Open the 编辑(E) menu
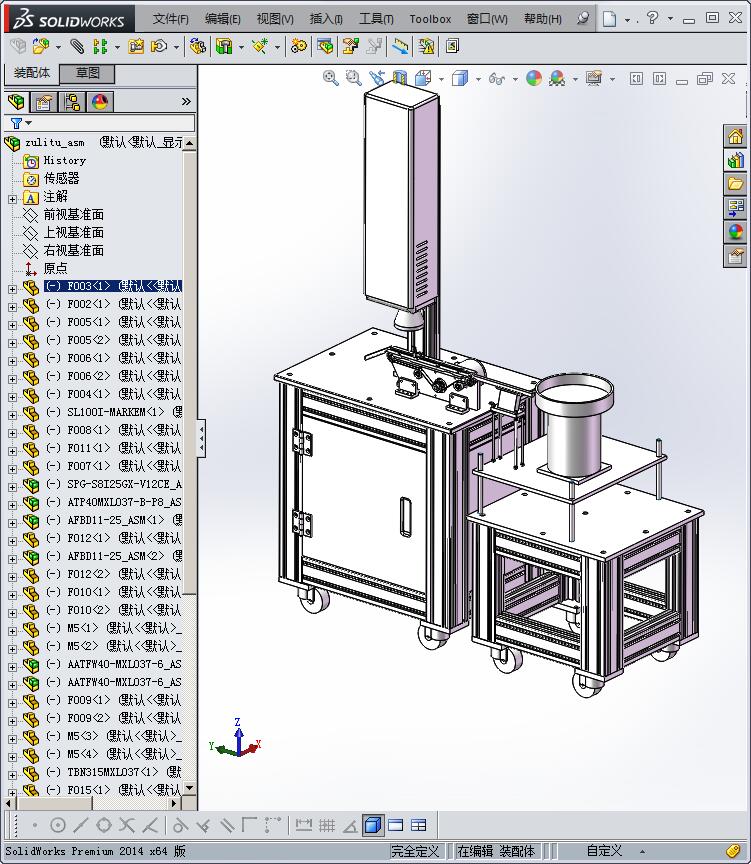Screen dimensions: 751x864 point(223,19)
